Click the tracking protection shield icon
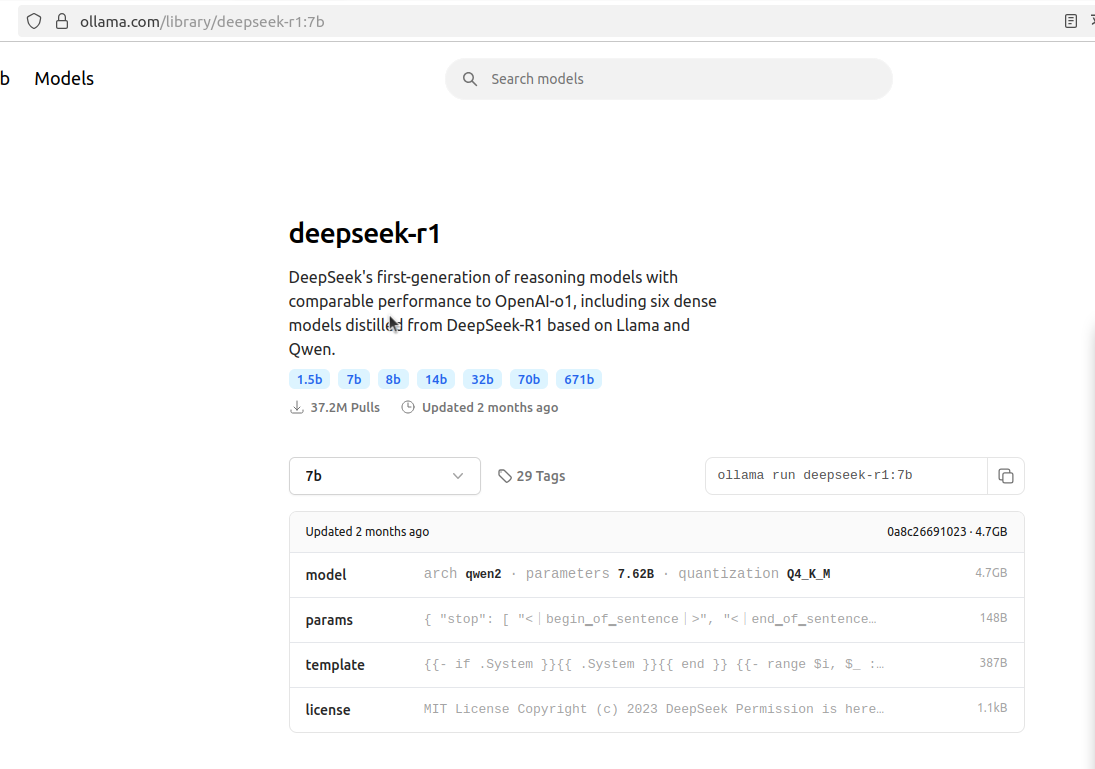Viewport: 1095px width, 769px height. point(33,20)
